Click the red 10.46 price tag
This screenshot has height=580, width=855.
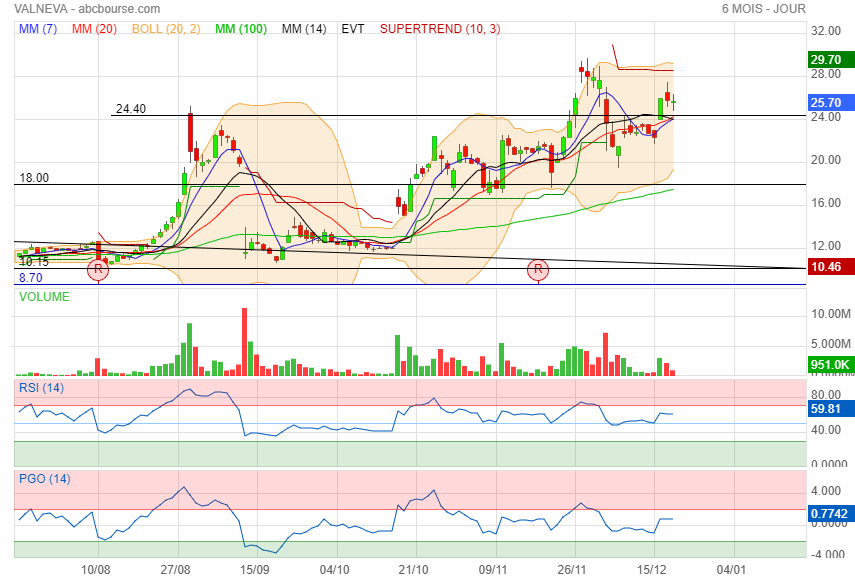(830, 267)
